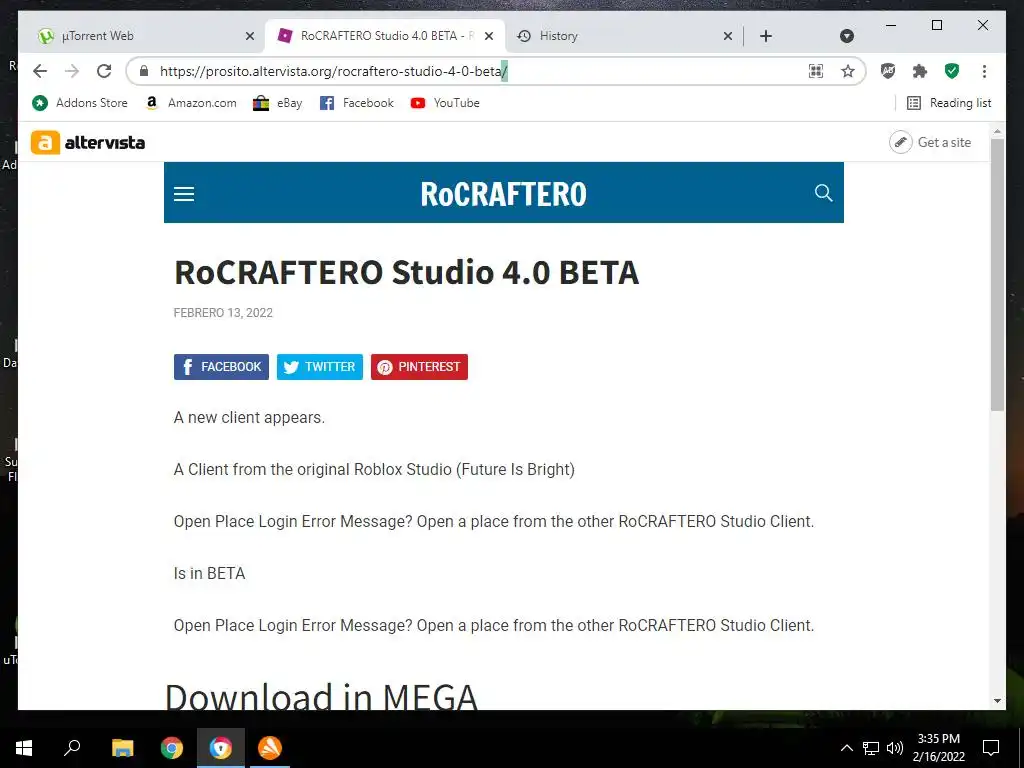Open the Amazon.com bookmark
Viewport: 1024px width, 768px height.
(191, 103)
